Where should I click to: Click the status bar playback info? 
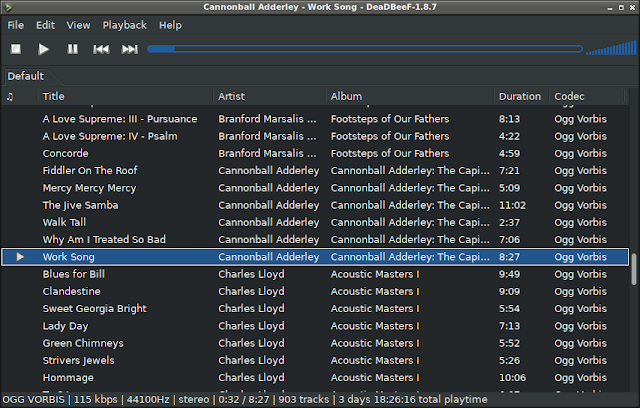pyautogui.click(x=245, y=399)
